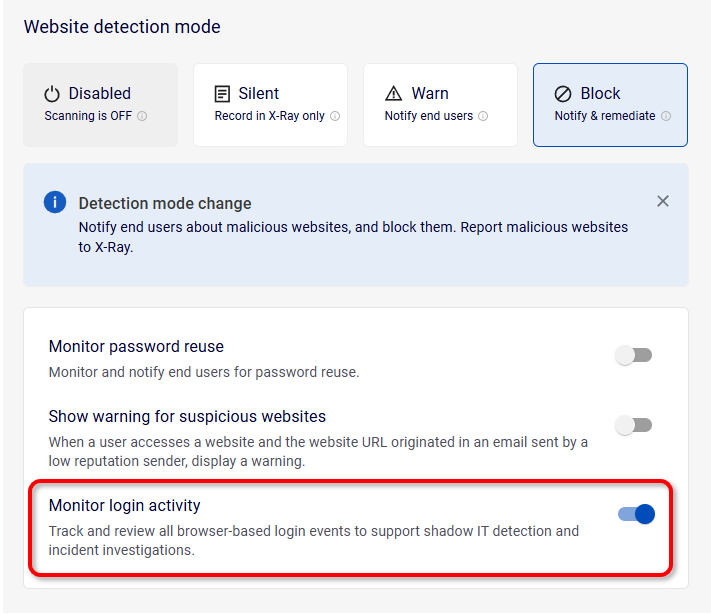The image size is (711, 615).
Task: Click the block circle icon on Block card
Action: (563, 94)
